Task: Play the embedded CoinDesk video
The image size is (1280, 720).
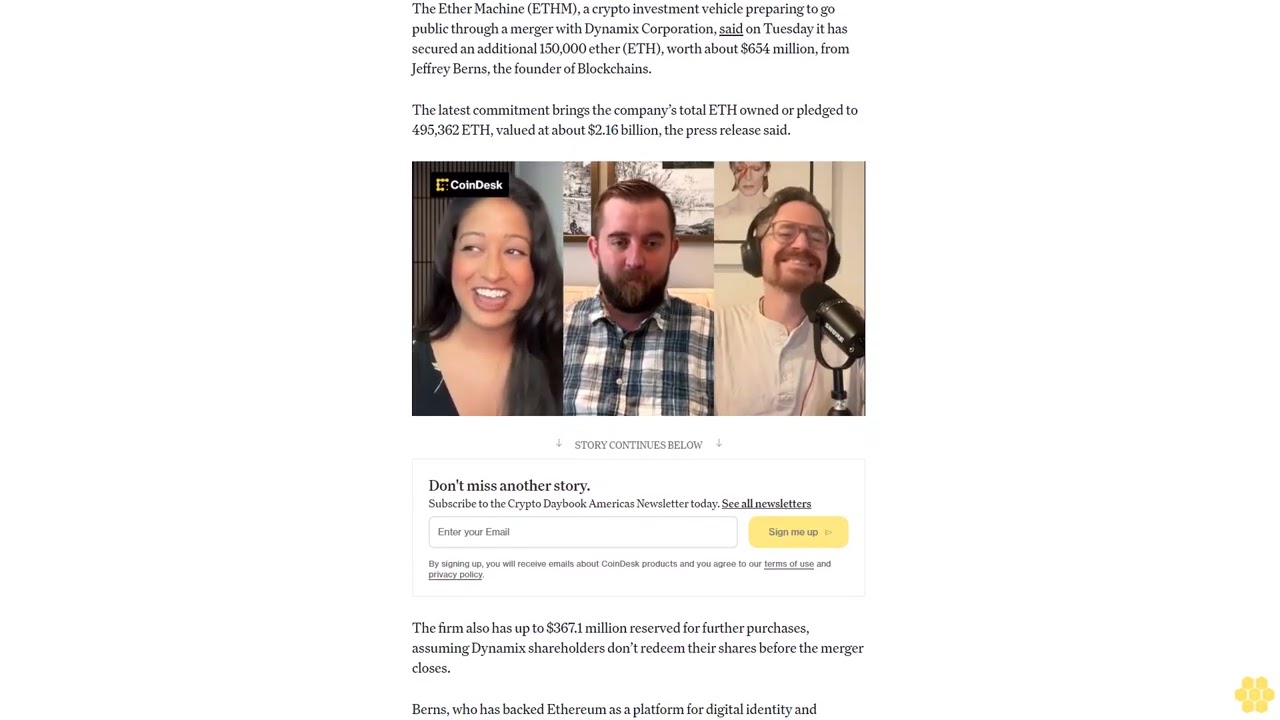Action: point(638,288)
